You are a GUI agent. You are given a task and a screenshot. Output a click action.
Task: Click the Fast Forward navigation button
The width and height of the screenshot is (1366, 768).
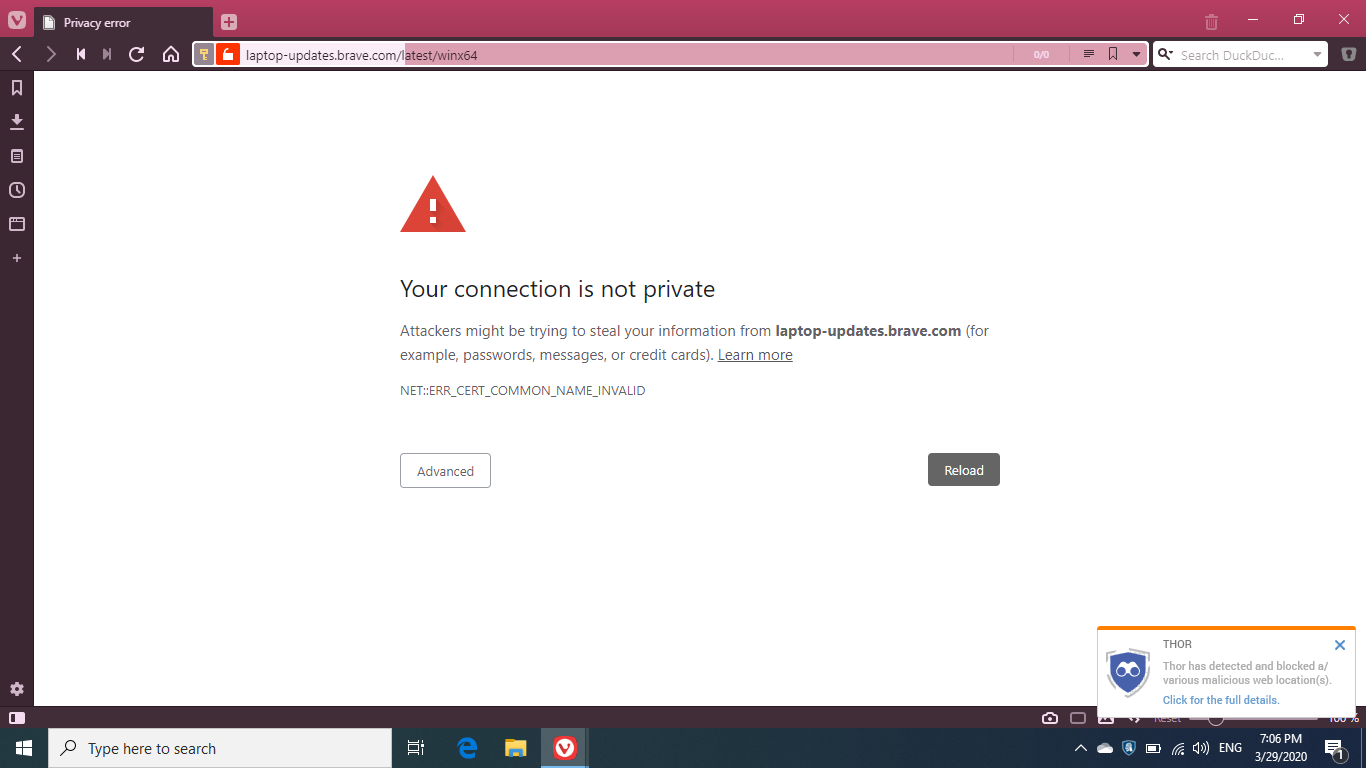click(107, 54)
